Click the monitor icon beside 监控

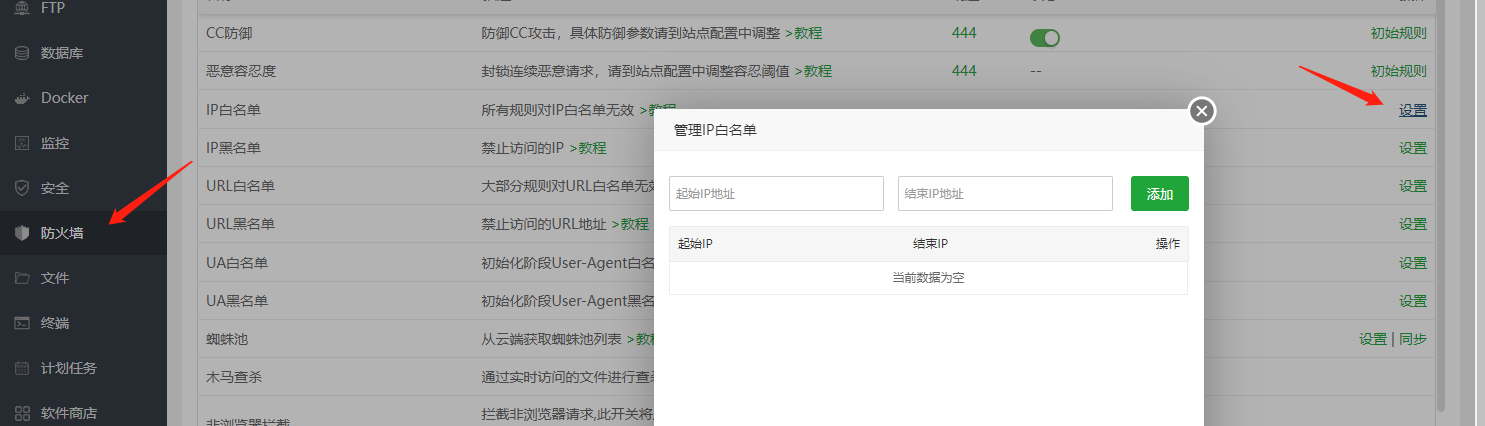pos(22,143)
